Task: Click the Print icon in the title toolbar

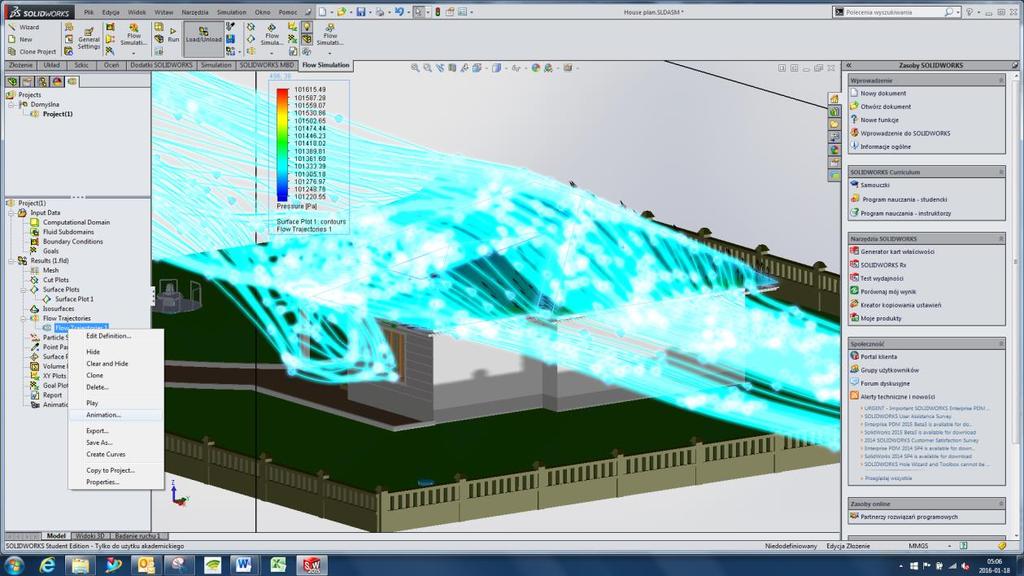Action: (x=379, y=12)
